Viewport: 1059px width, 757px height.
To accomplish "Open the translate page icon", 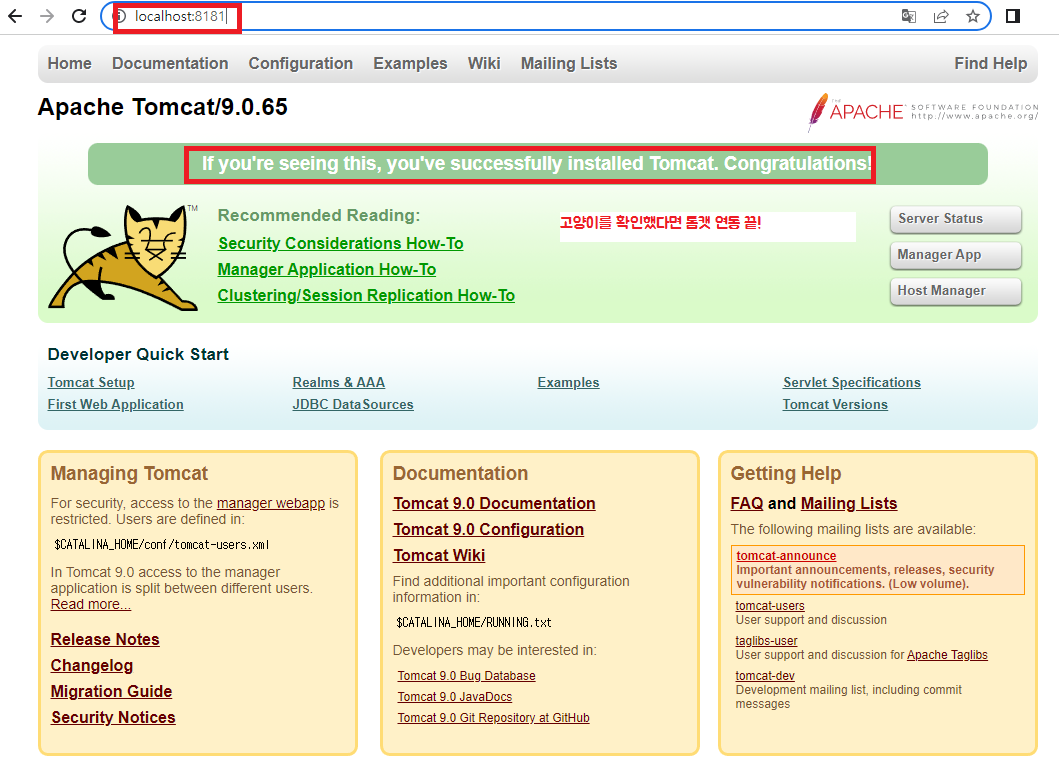I will [x=909, y=16].
